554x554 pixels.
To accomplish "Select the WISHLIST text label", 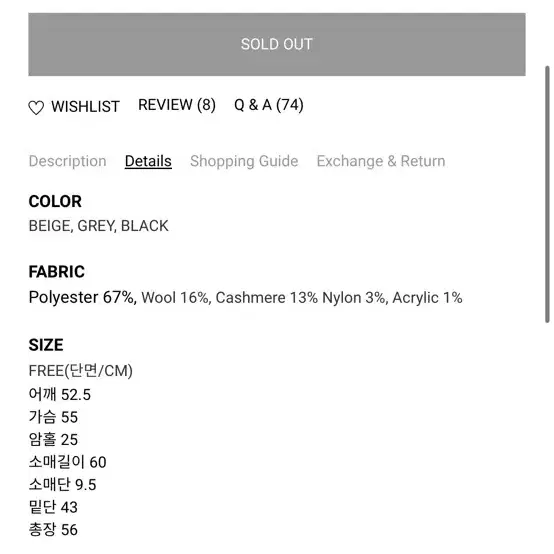I will point(85,106).
